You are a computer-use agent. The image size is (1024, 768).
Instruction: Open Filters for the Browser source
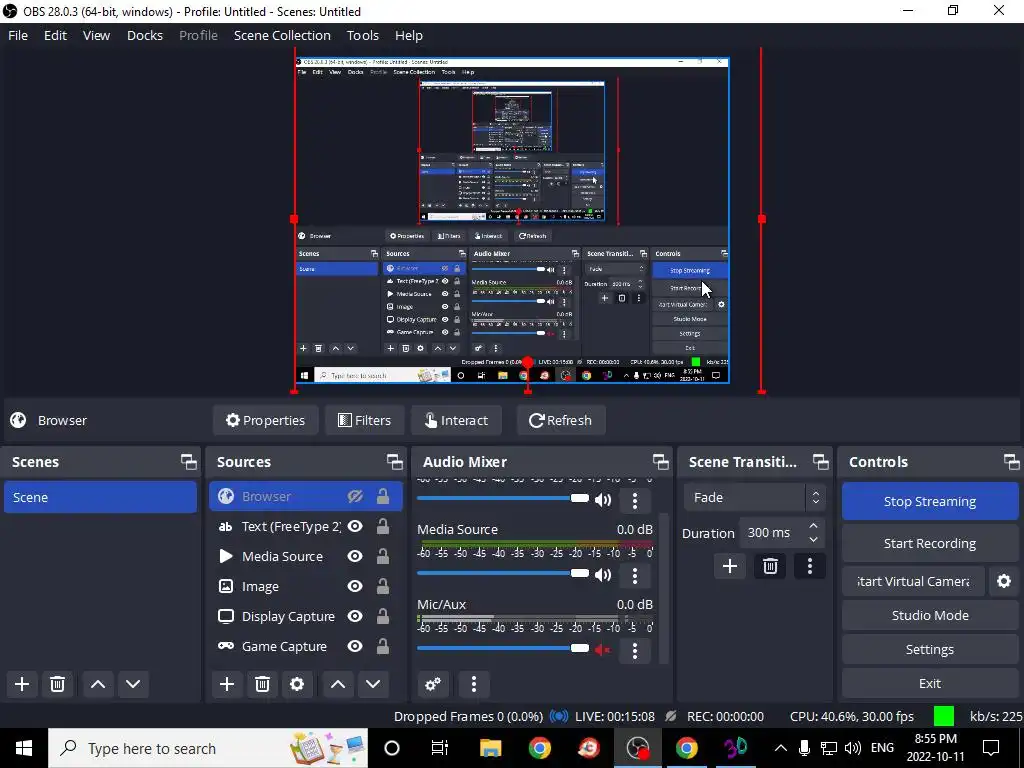pos(364,420)
